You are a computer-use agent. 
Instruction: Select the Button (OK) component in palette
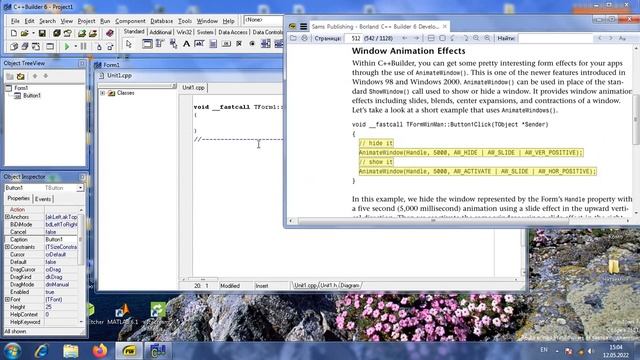coord(226,44)
